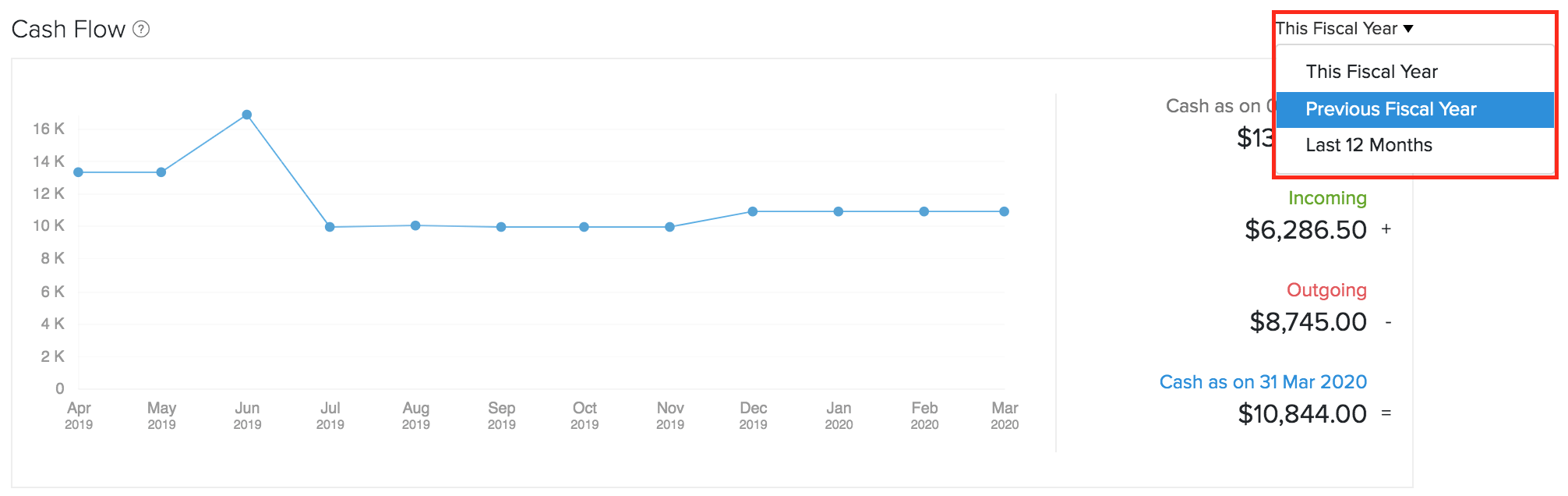Click the Apr 2019 data point on chart

[x=78, y=172]
